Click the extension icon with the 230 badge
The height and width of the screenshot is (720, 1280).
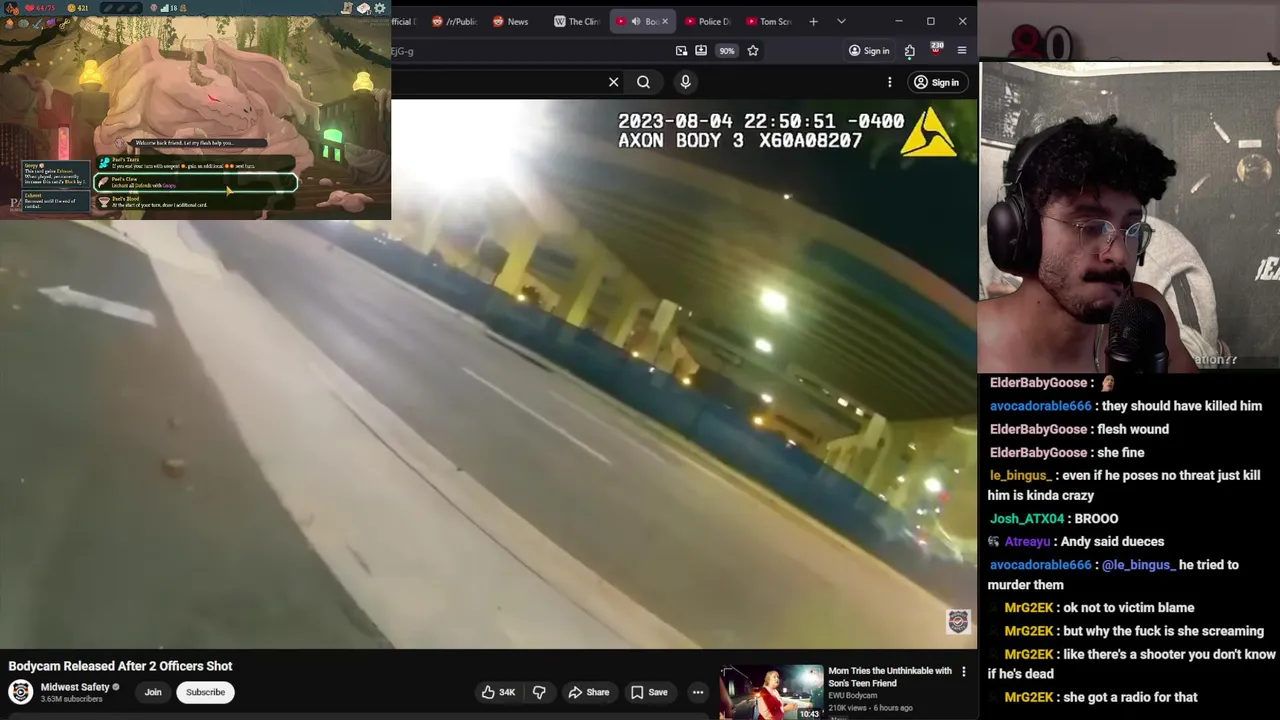pos(936,50)
